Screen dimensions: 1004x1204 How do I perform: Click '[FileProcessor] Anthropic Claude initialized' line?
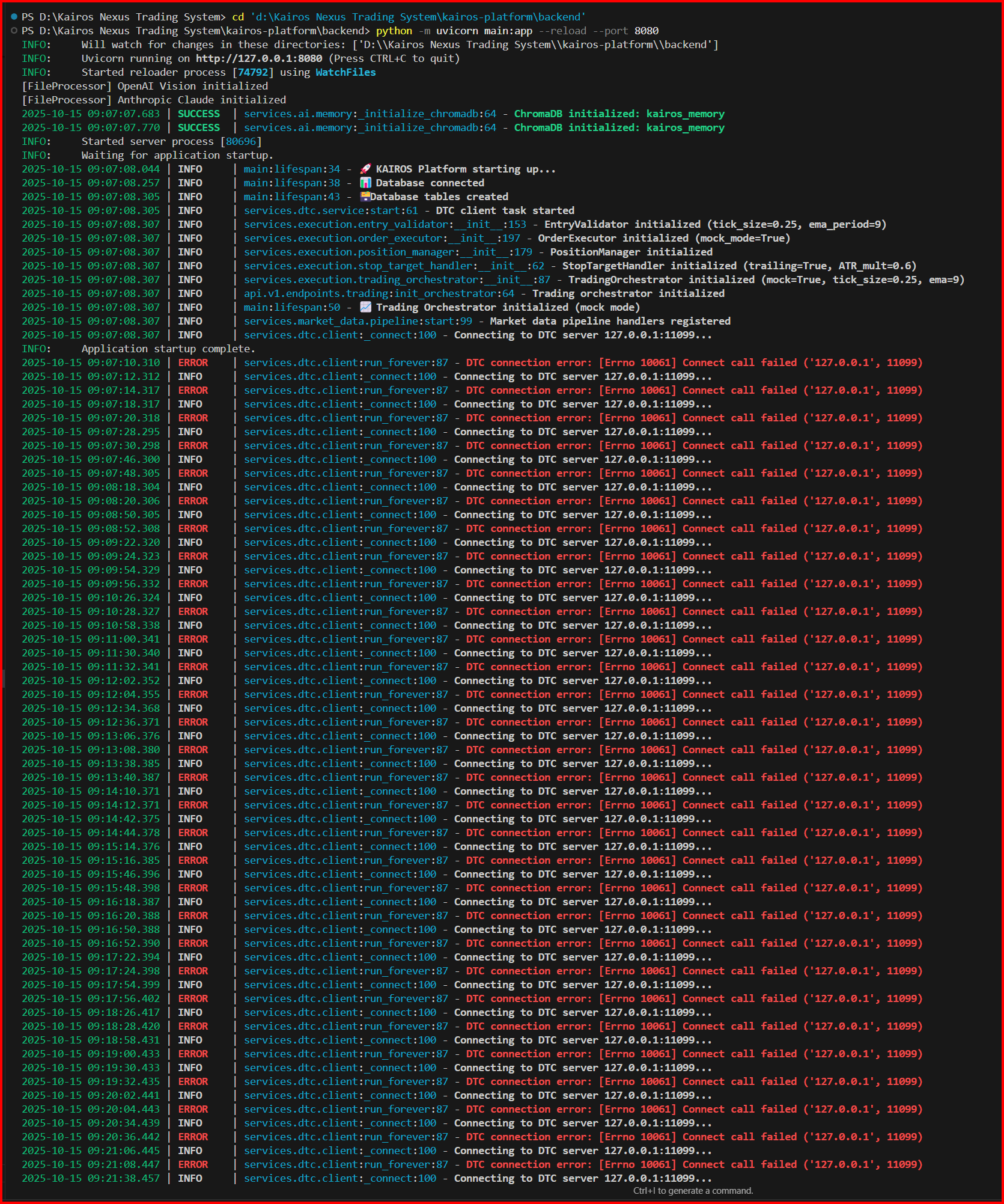(154, 100)
